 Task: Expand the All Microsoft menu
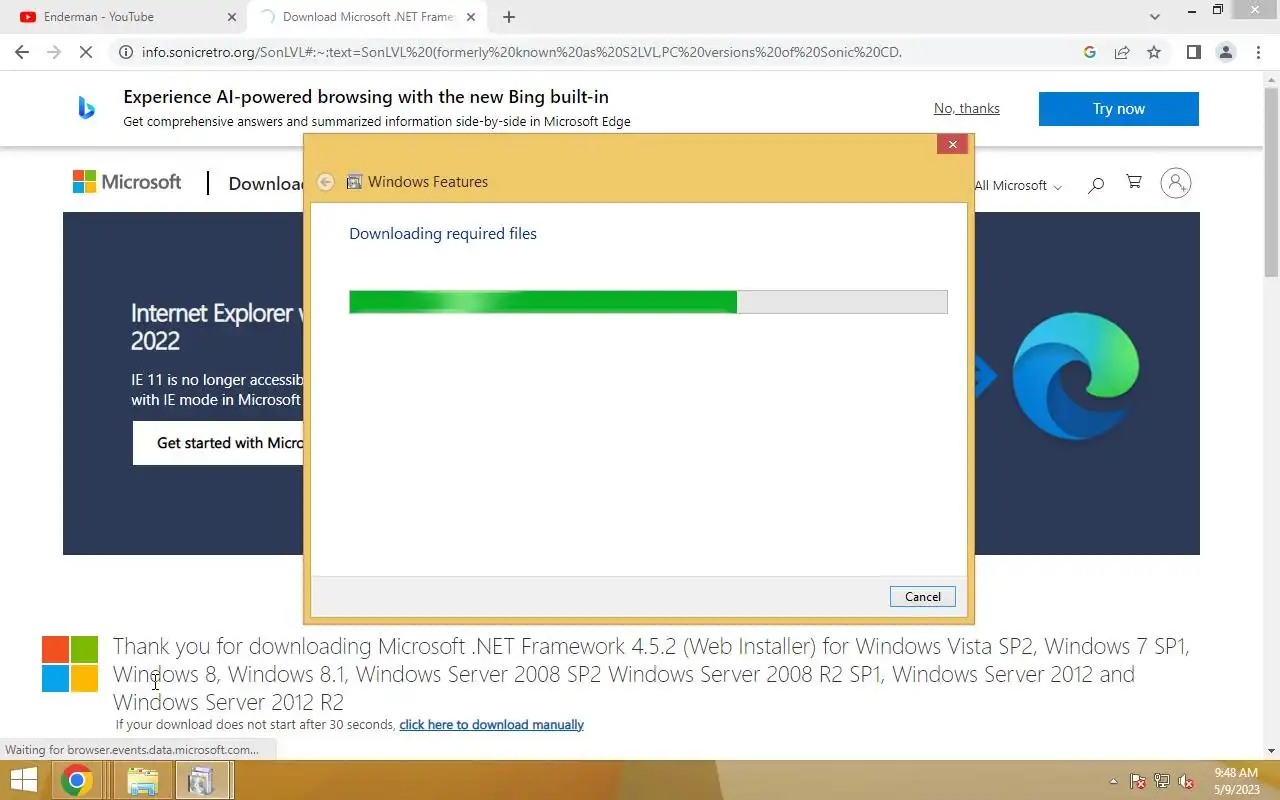[x=1018, y=185]
